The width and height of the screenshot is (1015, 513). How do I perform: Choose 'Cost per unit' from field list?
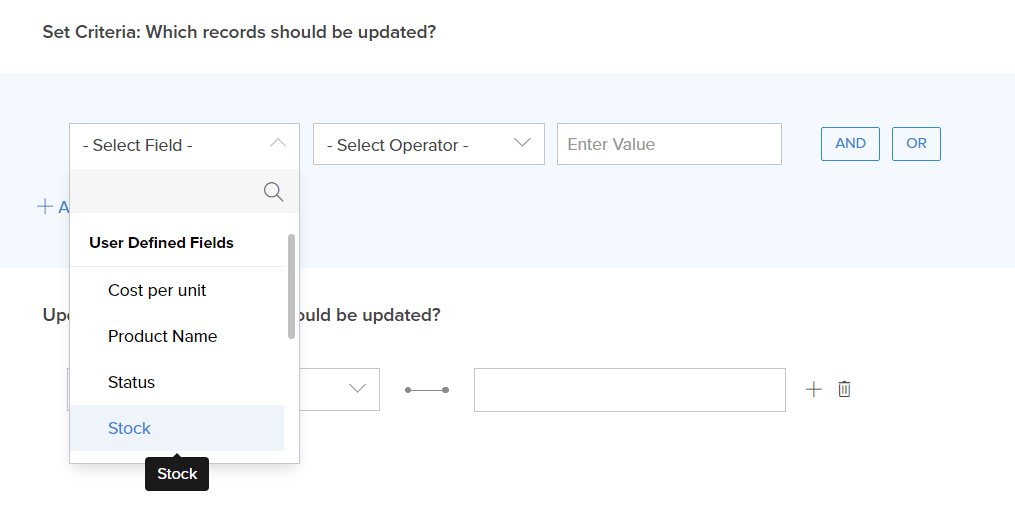(157, 290)
